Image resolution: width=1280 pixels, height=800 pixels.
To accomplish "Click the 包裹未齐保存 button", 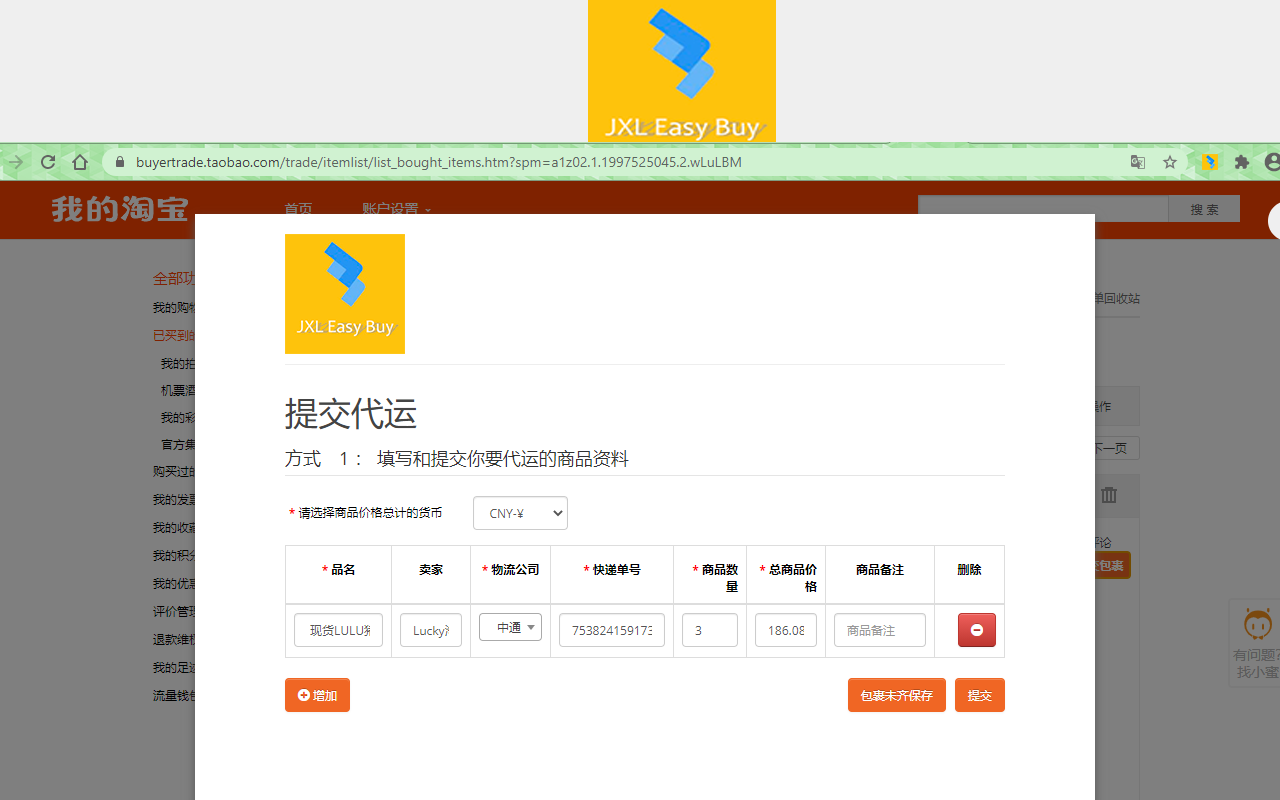I will [897, 695].
